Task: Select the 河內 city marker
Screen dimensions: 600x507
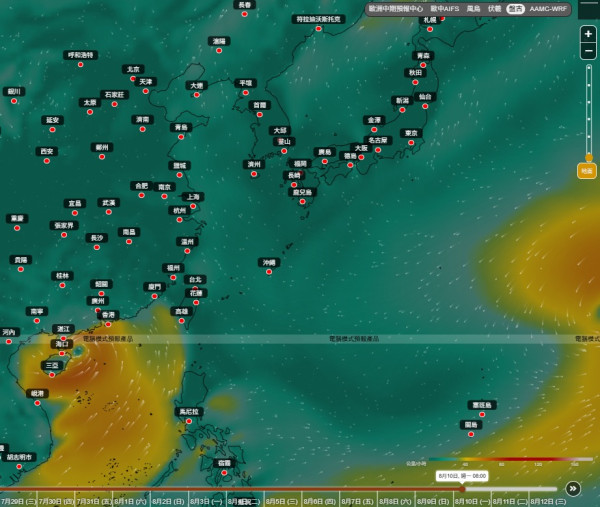Action: click(x=9, y=341)
